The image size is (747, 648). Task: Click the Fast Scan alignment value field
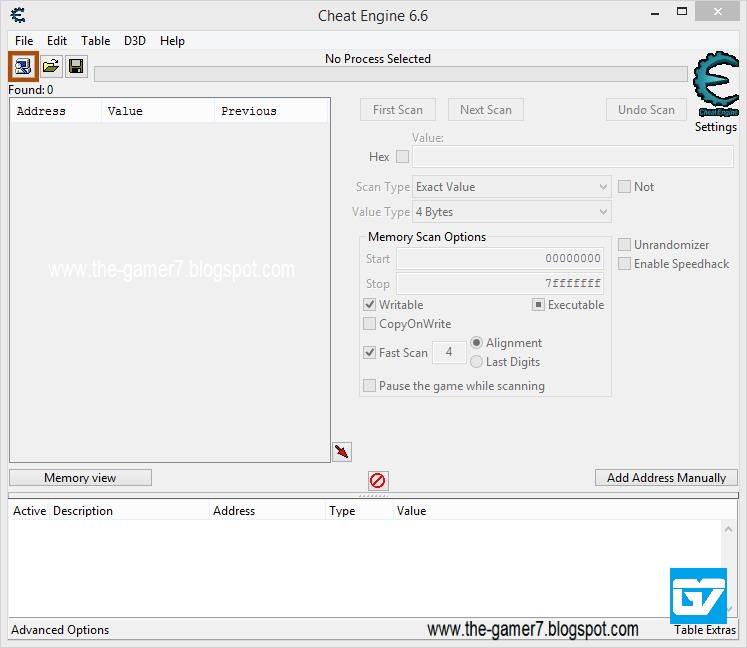coord(449,352)
